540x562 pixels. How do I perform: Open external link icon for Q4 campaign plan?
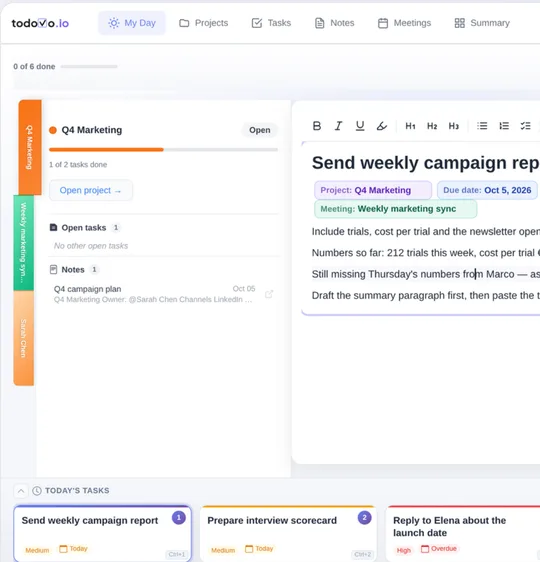[269, 294]
